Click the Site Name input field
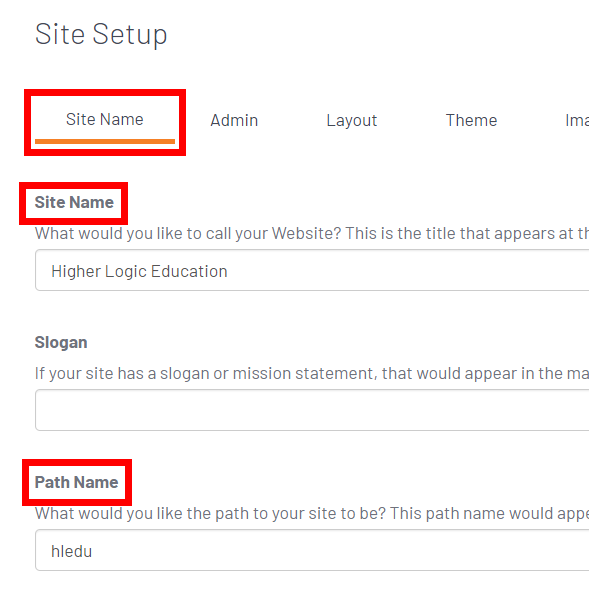This screenshot has height=590, width=589. coord(312,270)
